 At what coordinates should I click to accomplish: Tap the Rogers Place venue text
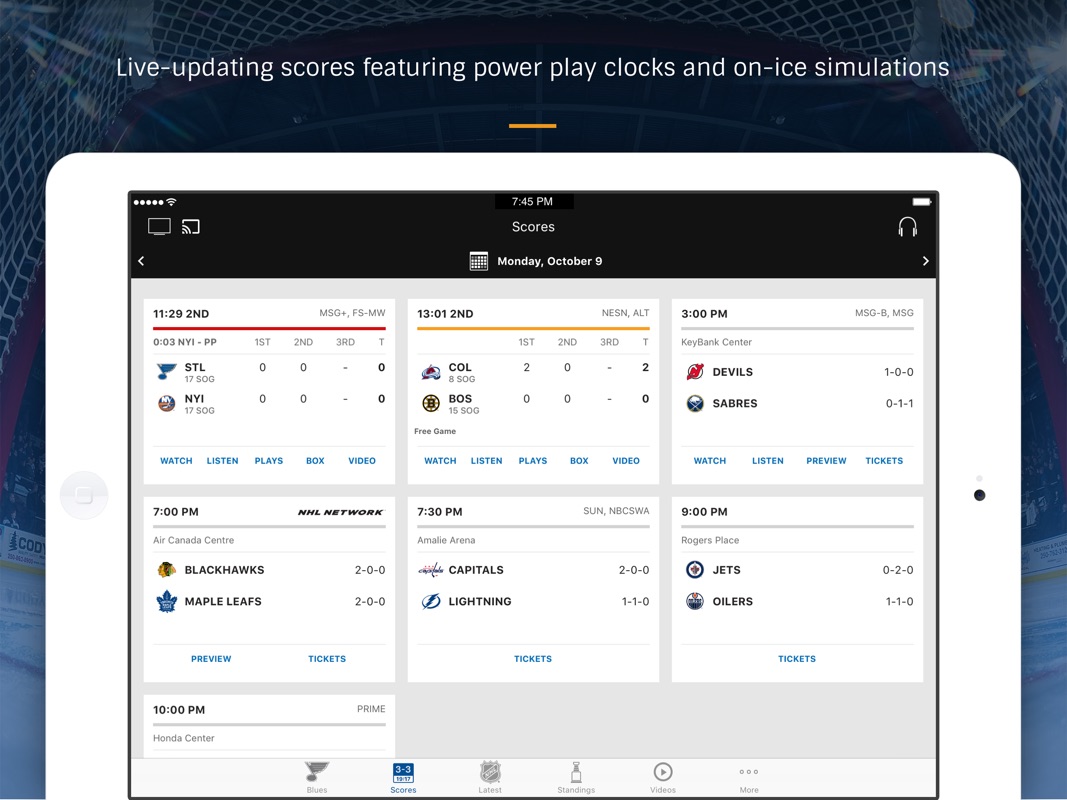[x=710, y=540]
